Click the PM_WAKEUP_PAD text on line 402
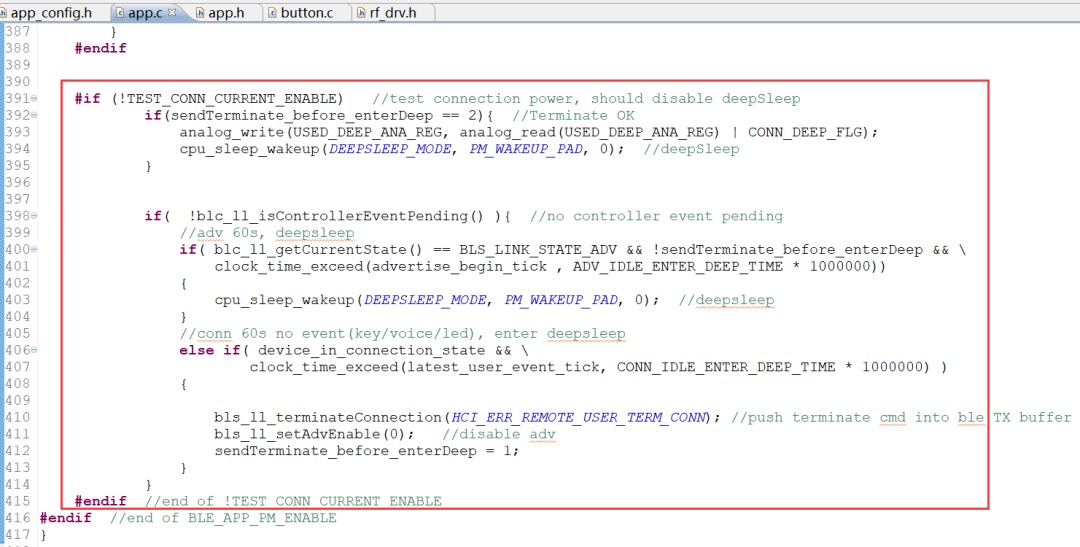Screen dimensions: 1080x547 (555, 300)
